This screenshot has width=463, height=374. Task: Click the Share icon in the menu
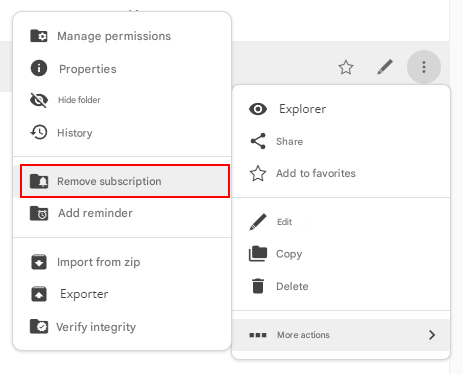pos(258,141)
